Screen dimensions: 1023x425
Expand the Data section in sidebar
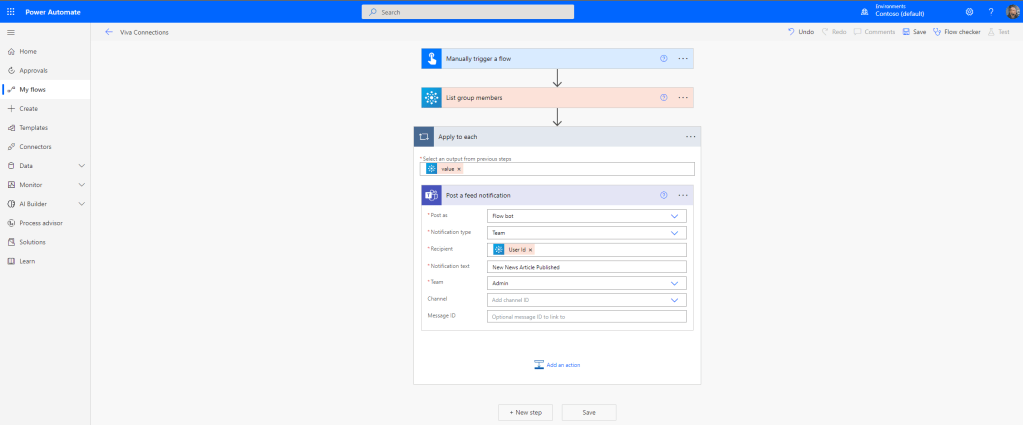click(82, 166)
